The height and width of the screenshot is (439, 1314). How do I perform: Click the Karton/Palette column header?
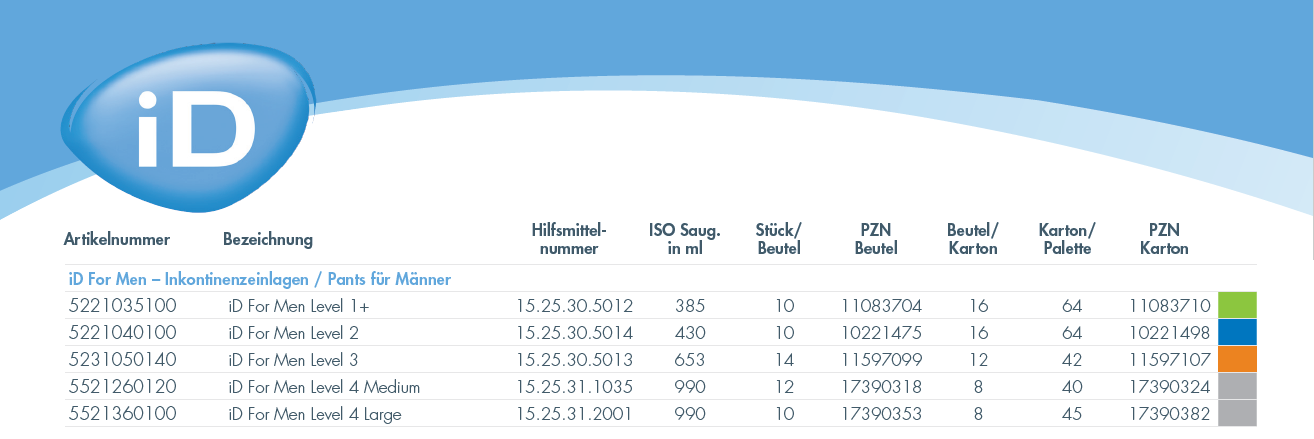click(1067, 239)
